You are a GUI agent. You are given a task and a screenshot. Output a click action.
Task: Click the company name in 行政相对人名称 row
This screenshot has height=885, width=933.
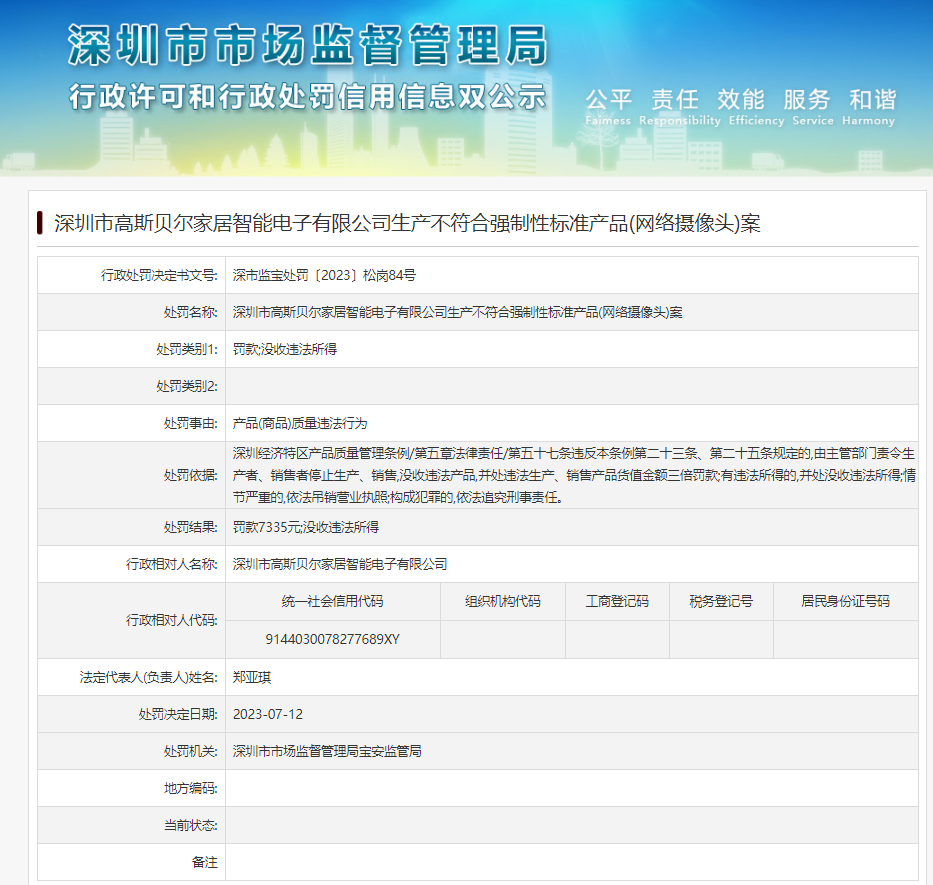tap(339, 564)
